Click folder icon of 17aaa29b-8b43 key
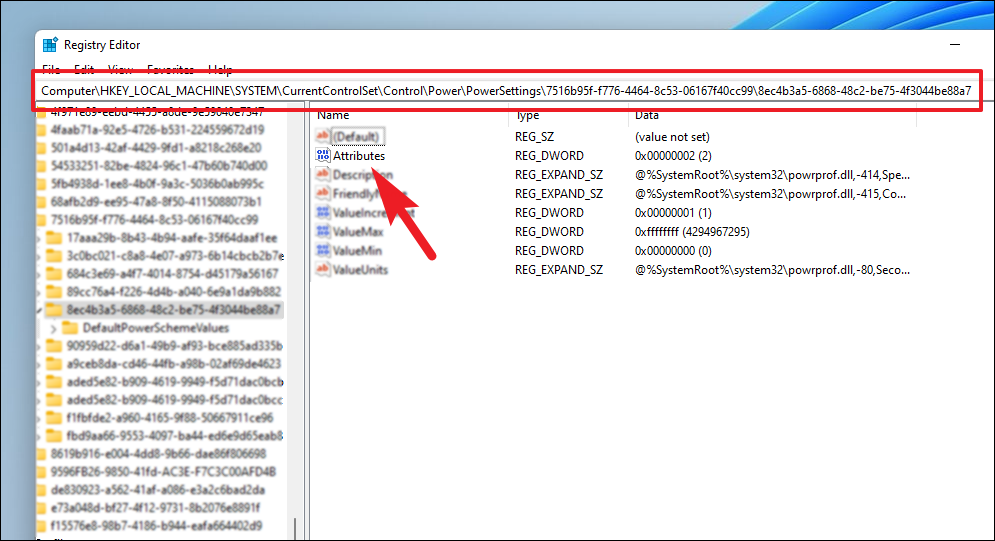The width and height of the screenshot is (995, 541). tap(55, 238)
